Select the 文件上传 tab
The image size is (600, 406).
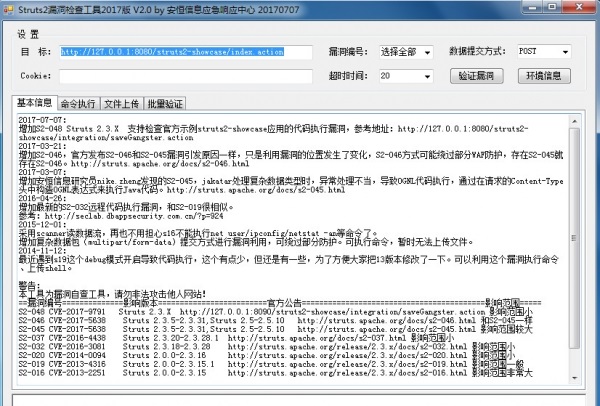[x=122, y=104]
